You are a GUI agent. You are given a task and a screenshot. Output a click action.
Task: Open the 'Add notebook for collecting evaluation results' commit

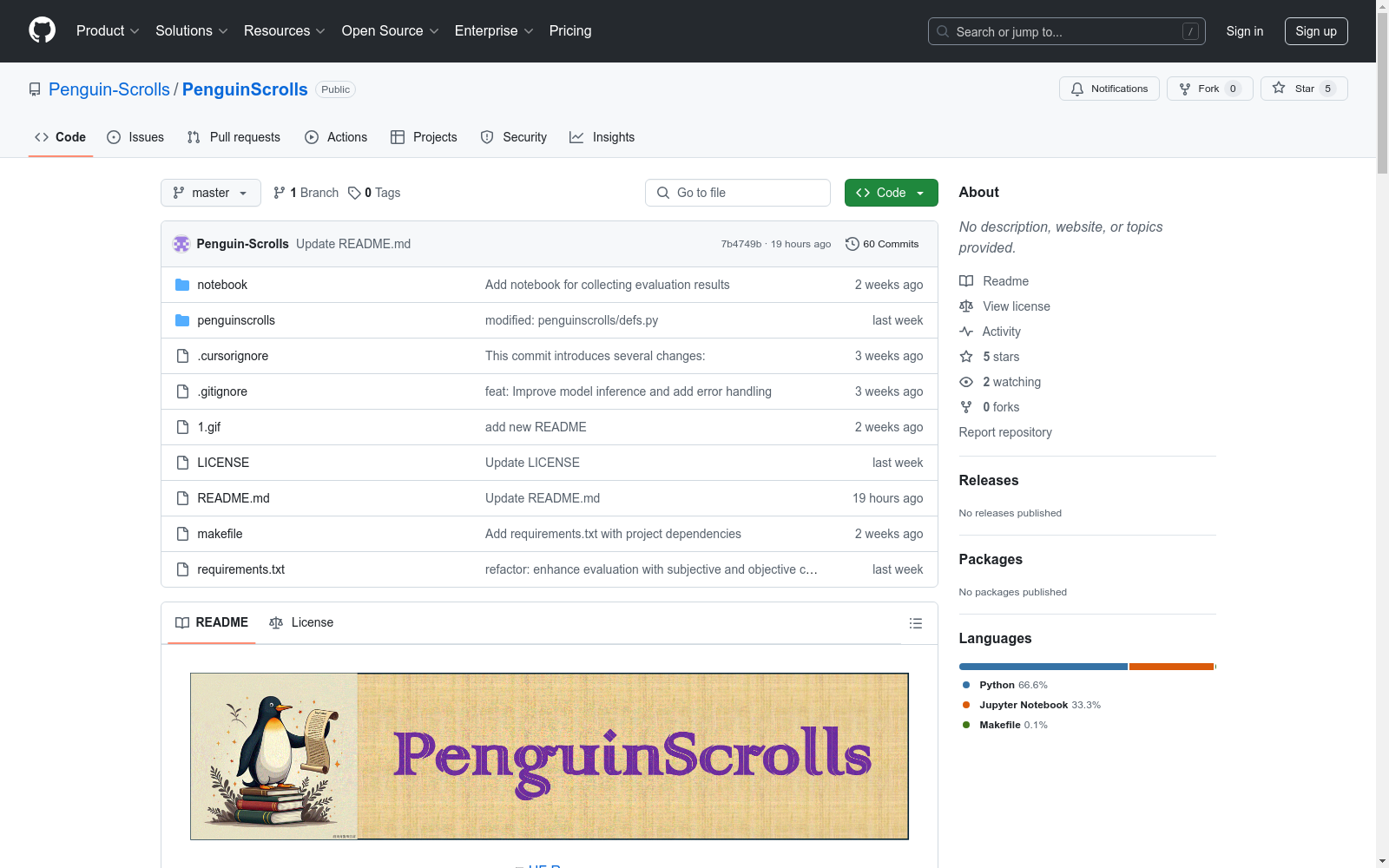(x=608, y=285)
